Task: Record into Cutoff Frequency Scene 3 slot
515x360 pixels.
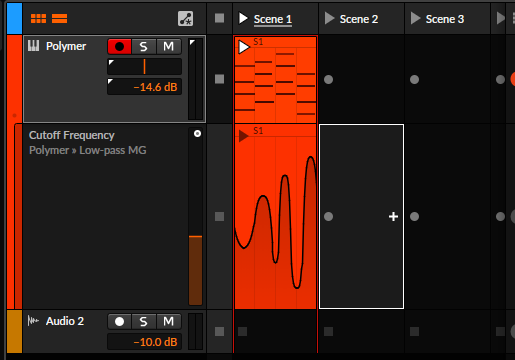Action: pos(414,217)
